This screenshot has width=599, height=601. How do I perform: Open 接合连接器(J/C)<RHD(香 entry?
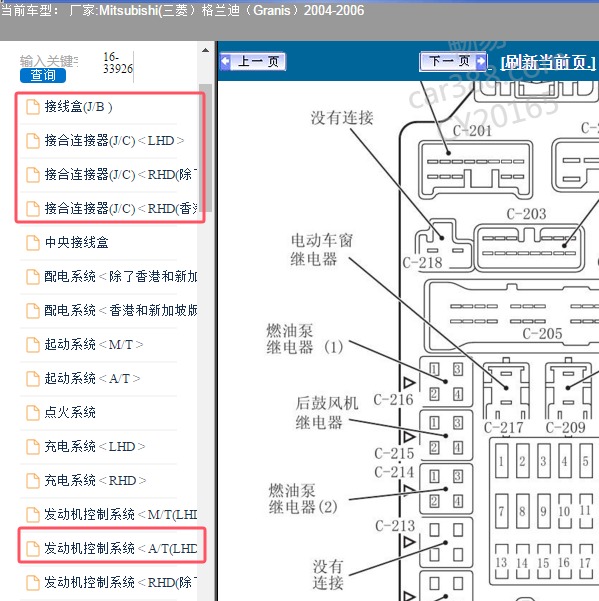[x=120, y=209]
